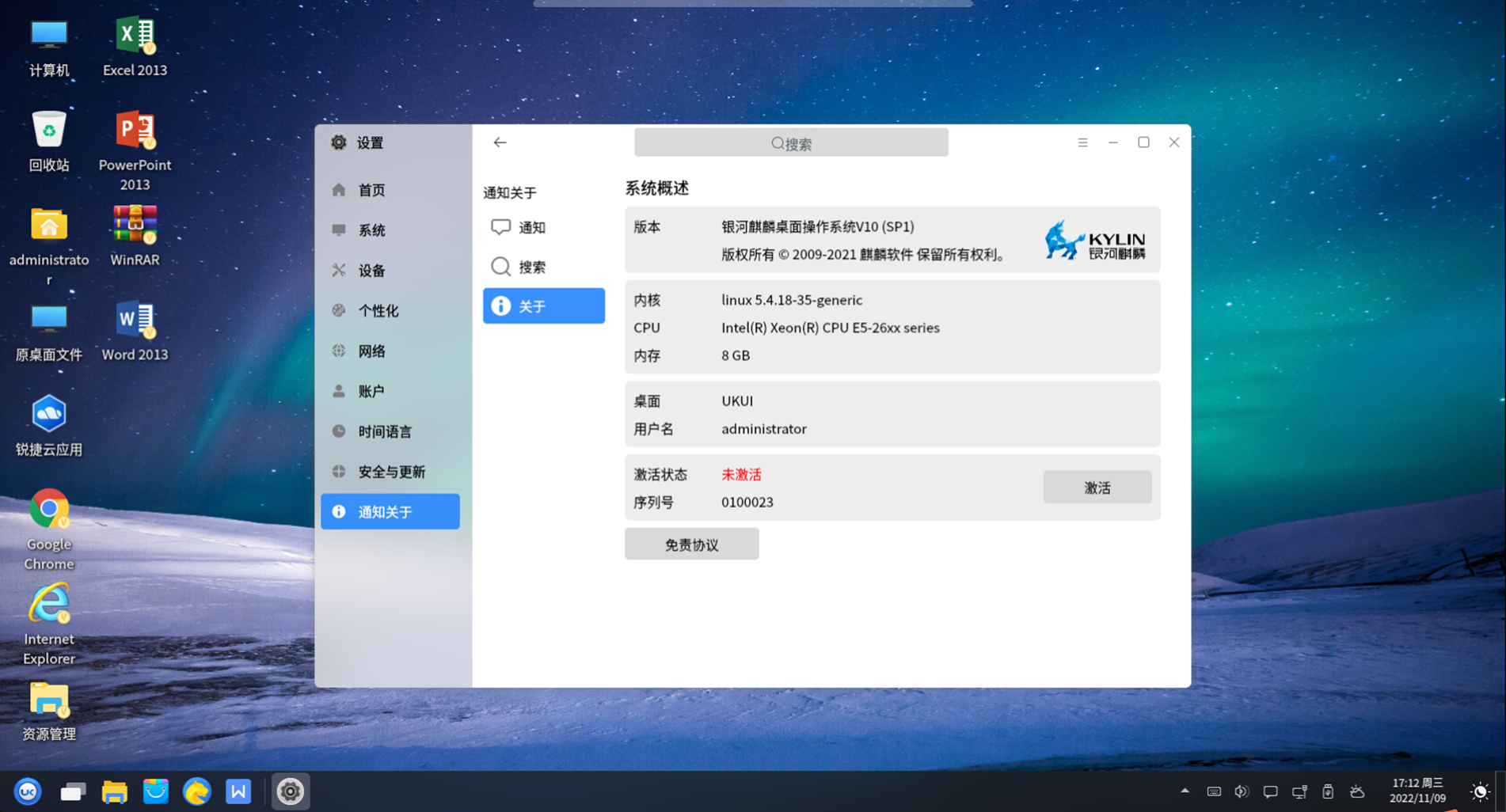Open the administrator home folder icon
Viewport: 1506px width, 812px height.
pyautogui.click(x=49, y=245)
